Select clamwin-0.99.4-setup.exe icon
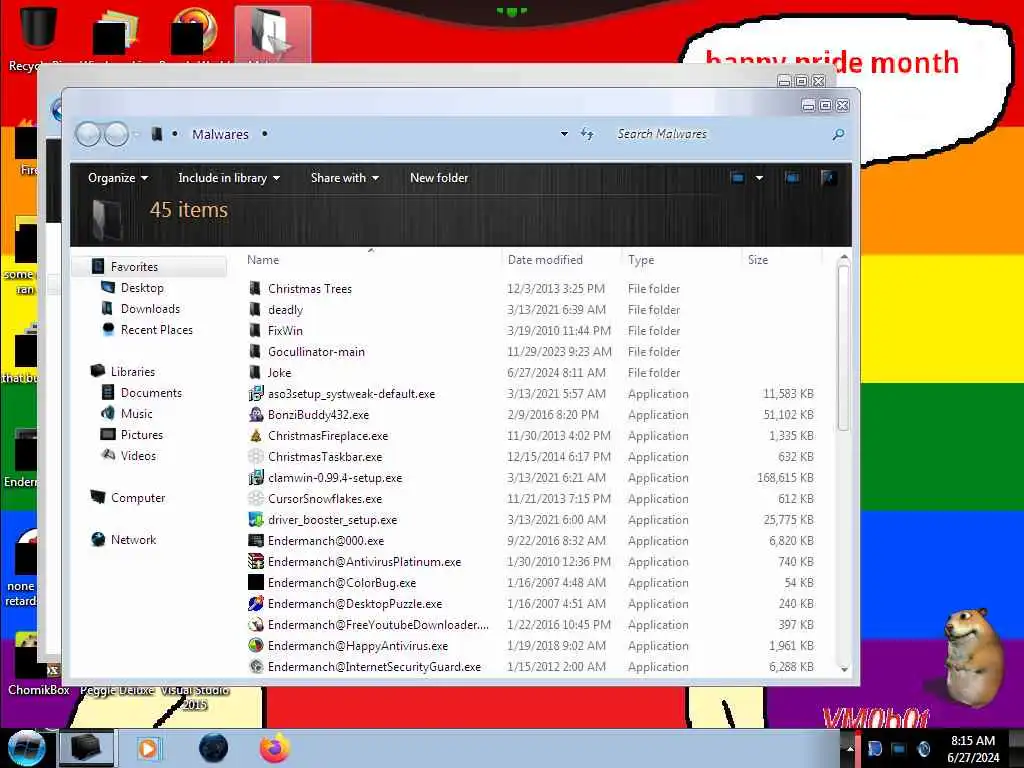 click(256, 477)
